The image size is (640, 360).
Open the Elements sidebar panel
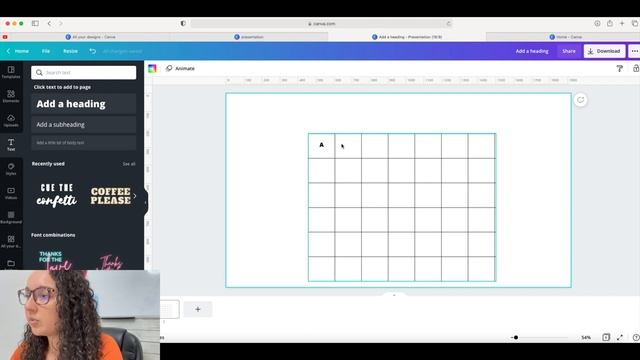pyautogui.click(x=11, y=96)
